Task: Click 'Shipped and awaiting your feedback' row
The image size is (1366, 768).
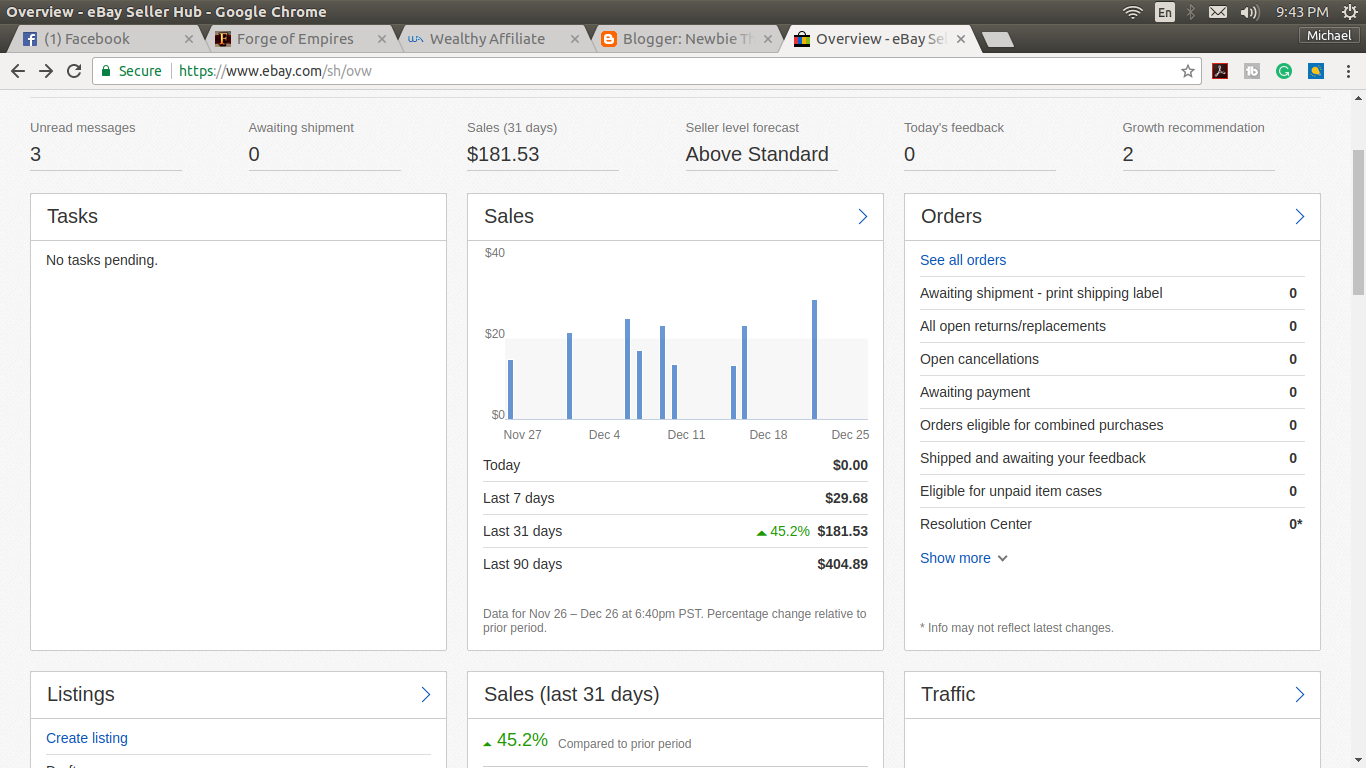Action: pyautogui.click(x=1112, y=458)
